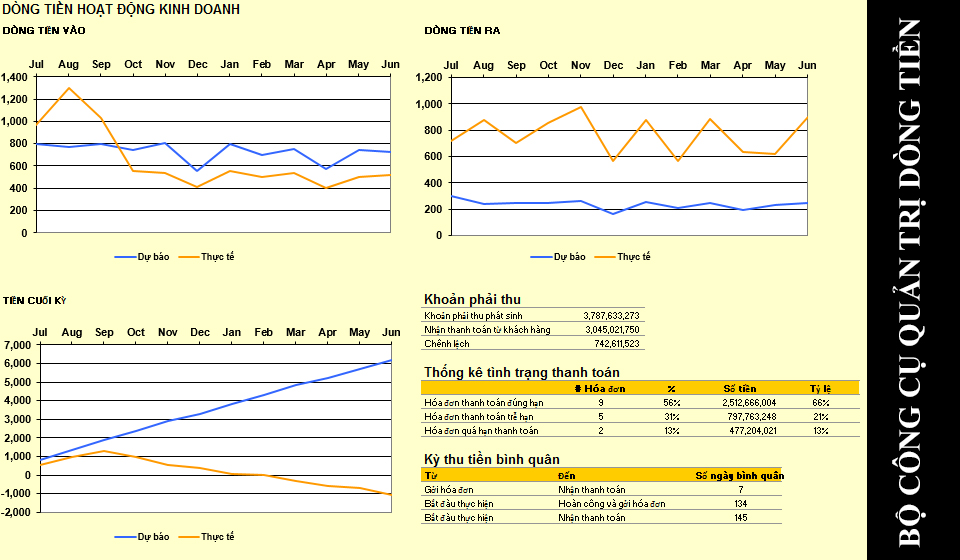Click the '%' column header
Image resolution: width=960 pixels, height=560 pixels.
[x=672, y=389]
